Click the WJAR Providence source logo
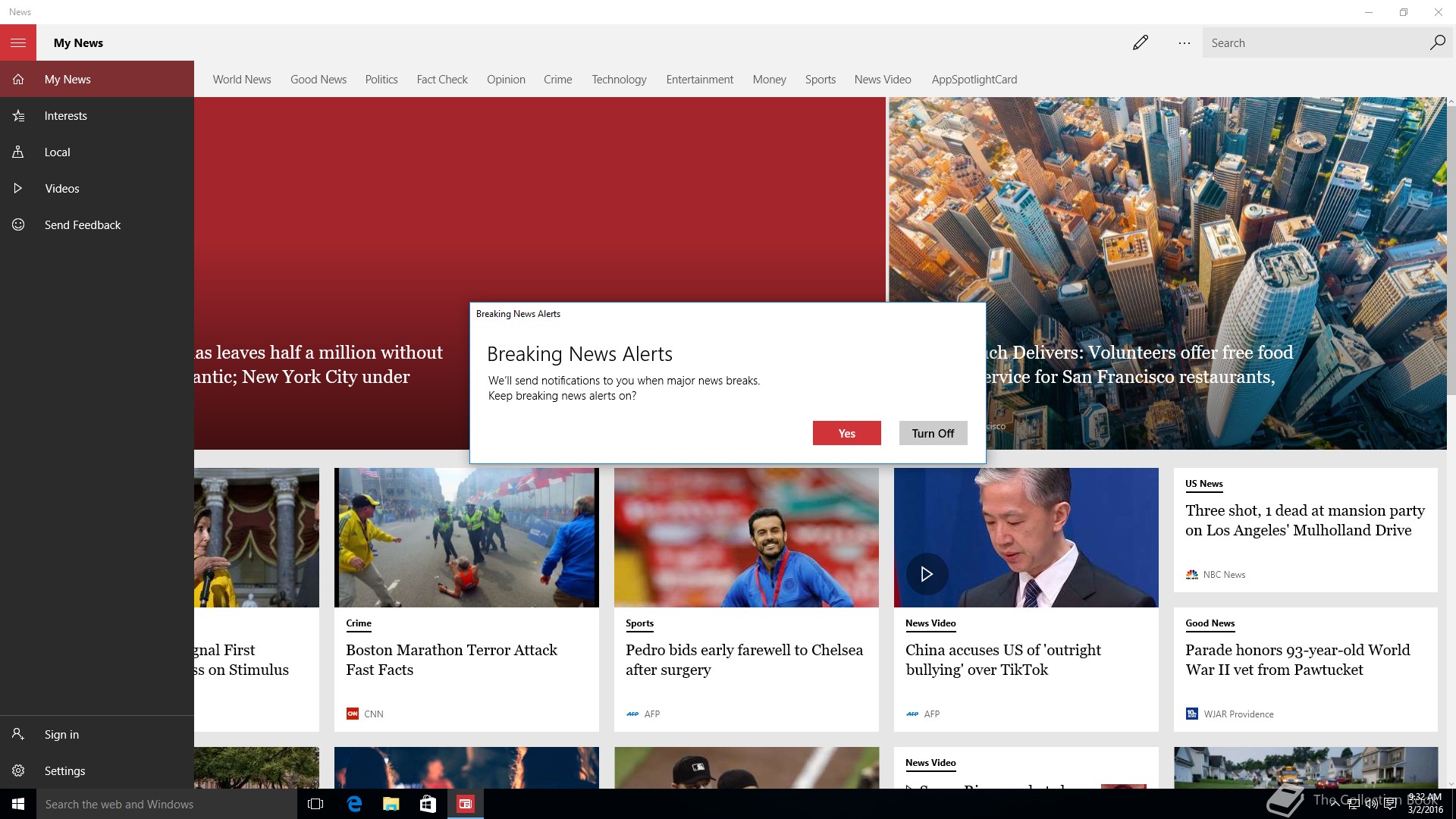Image resolution: width=1456 pixels, height=819 pixels. 1191,714
